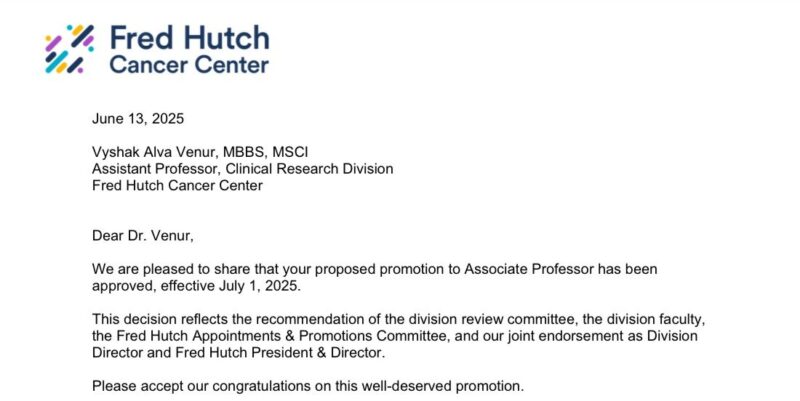Click the 'Assistant Professor' title line
800x401 pixels.
tap(156, 169)
